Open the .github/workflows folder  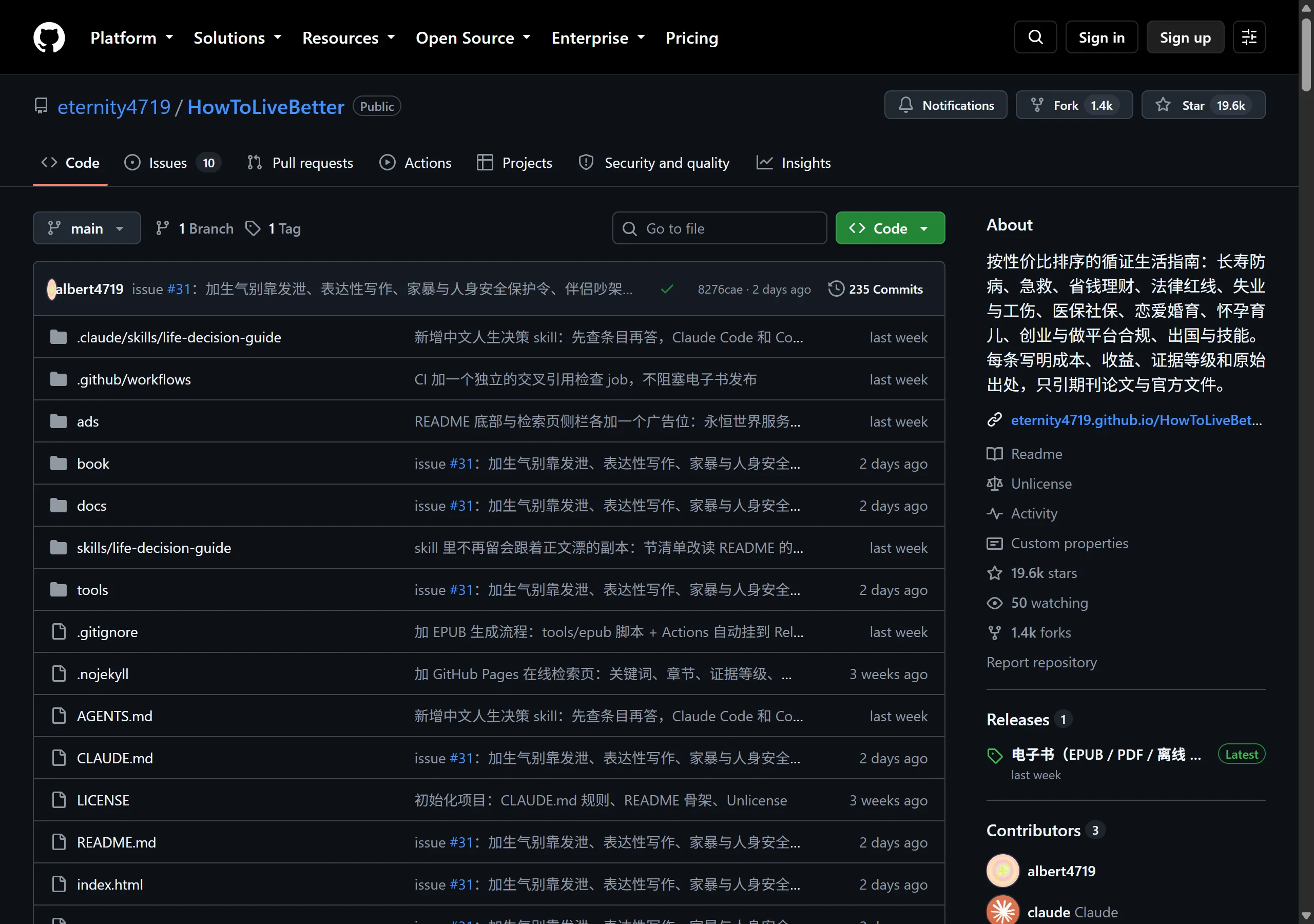coord(134,379)
